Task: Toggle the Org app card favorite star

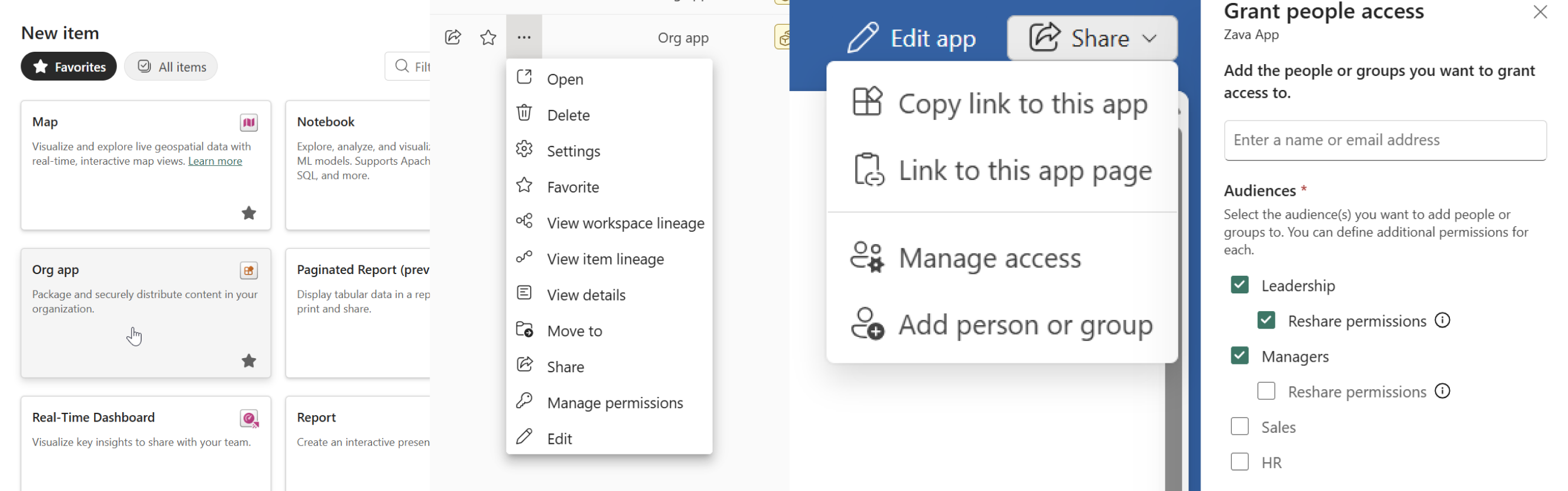Action: pos(249,361)
